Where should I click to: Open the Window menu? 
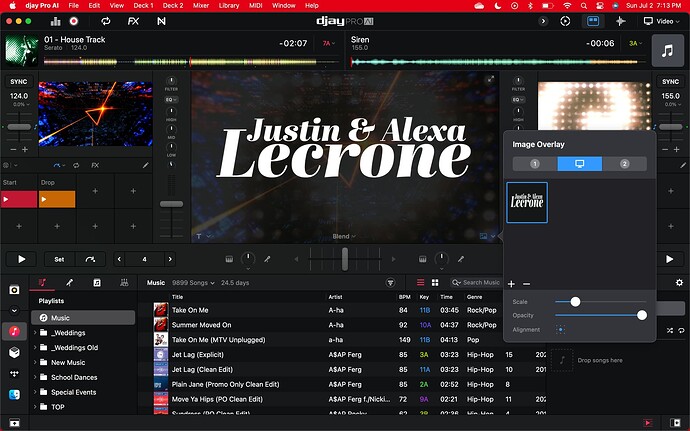283,5
